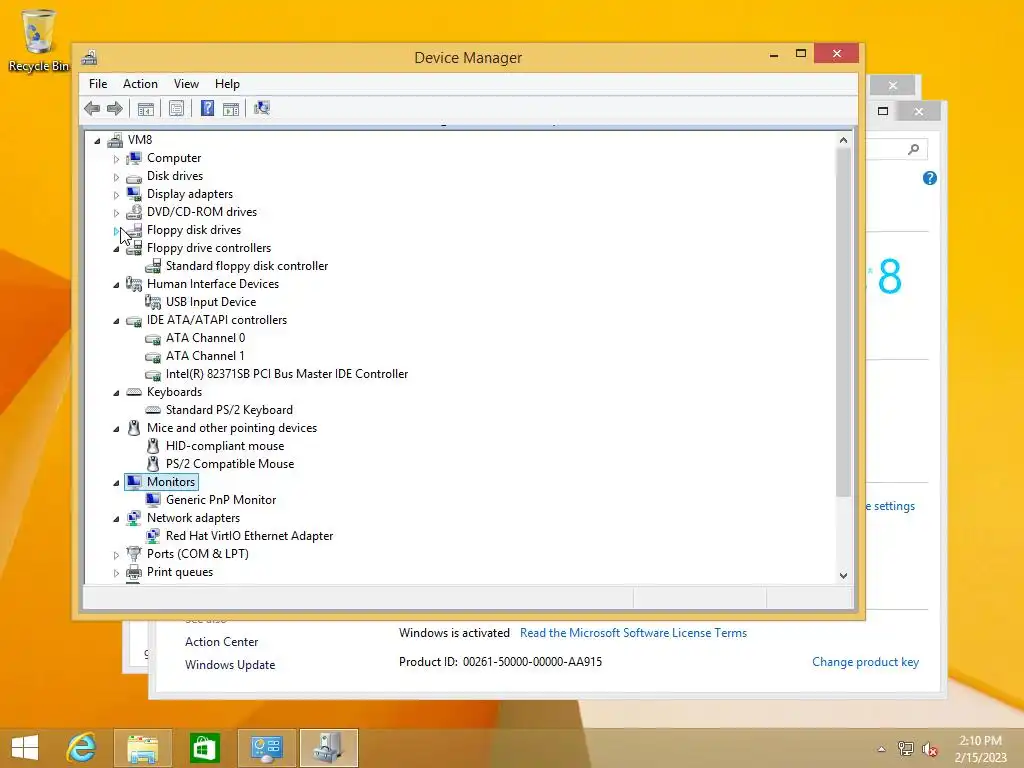Select Standard floppy disk controller
This screenshot has width=1024, height=768.
[x=247, y=266]
